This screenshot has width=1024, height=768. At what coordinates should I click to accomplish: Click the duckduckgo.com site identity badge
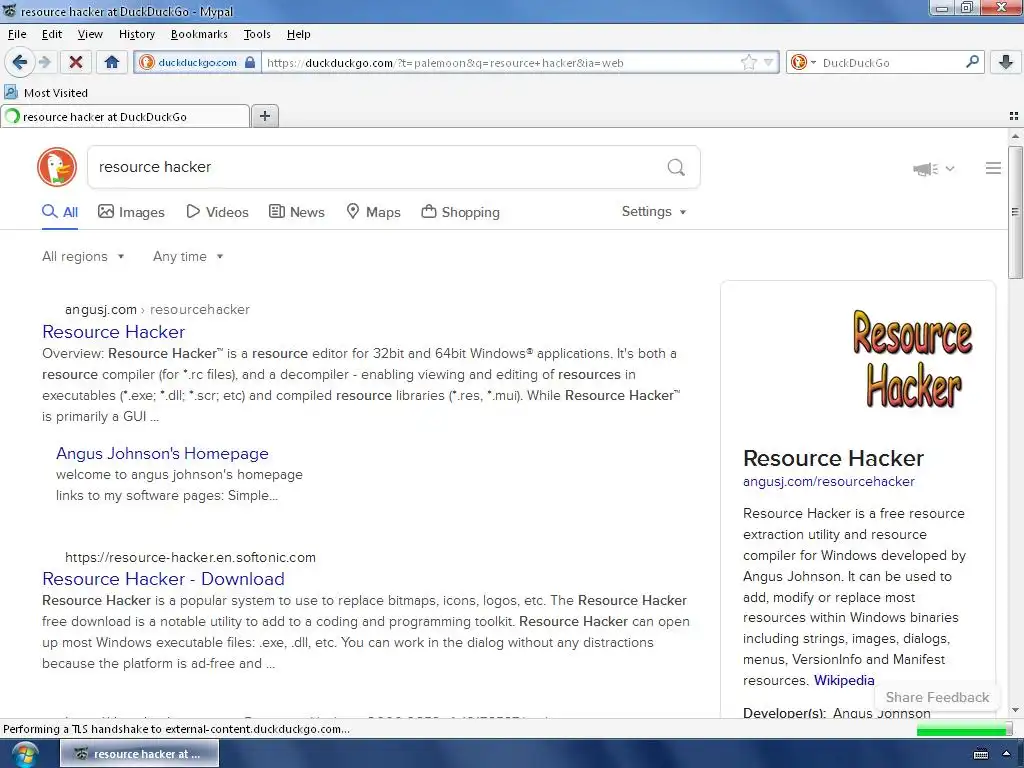point(197,63)
